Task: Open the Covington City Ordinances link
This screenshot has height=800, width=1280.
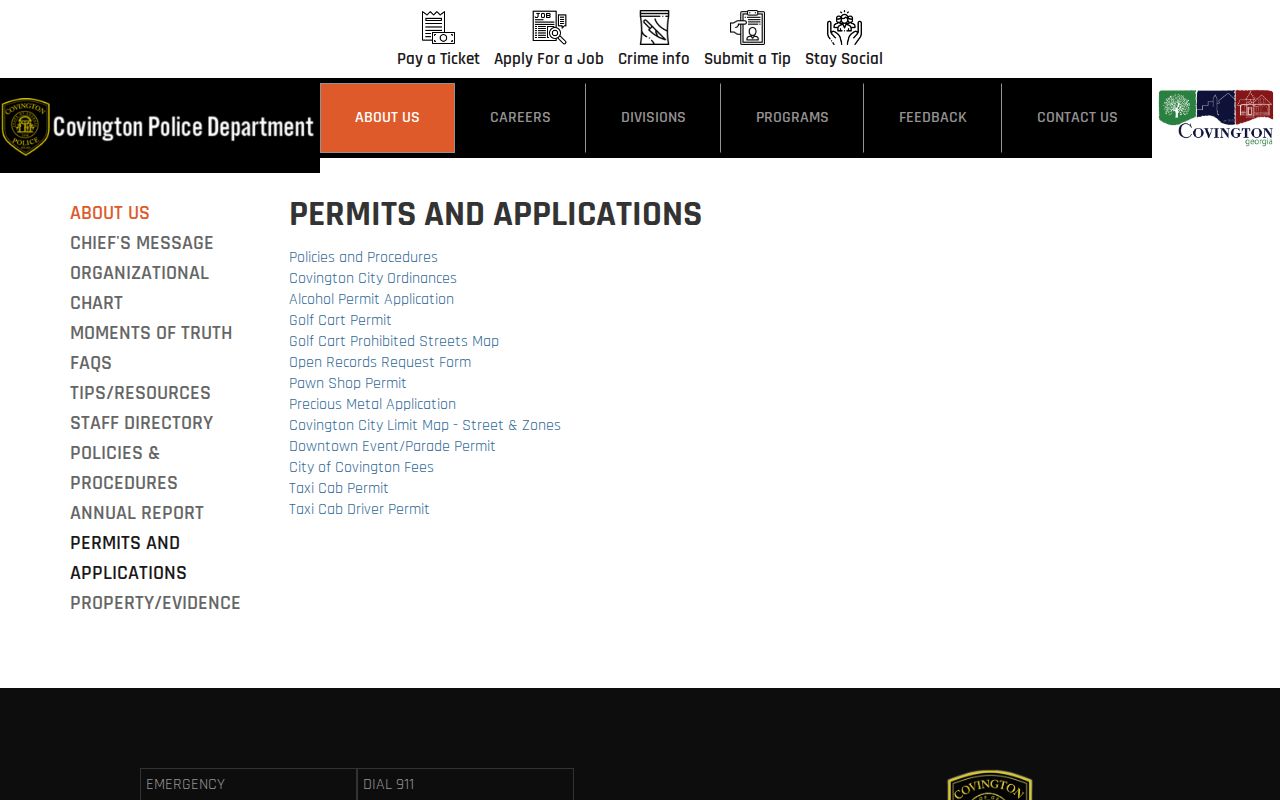Action: click(373, 278)
